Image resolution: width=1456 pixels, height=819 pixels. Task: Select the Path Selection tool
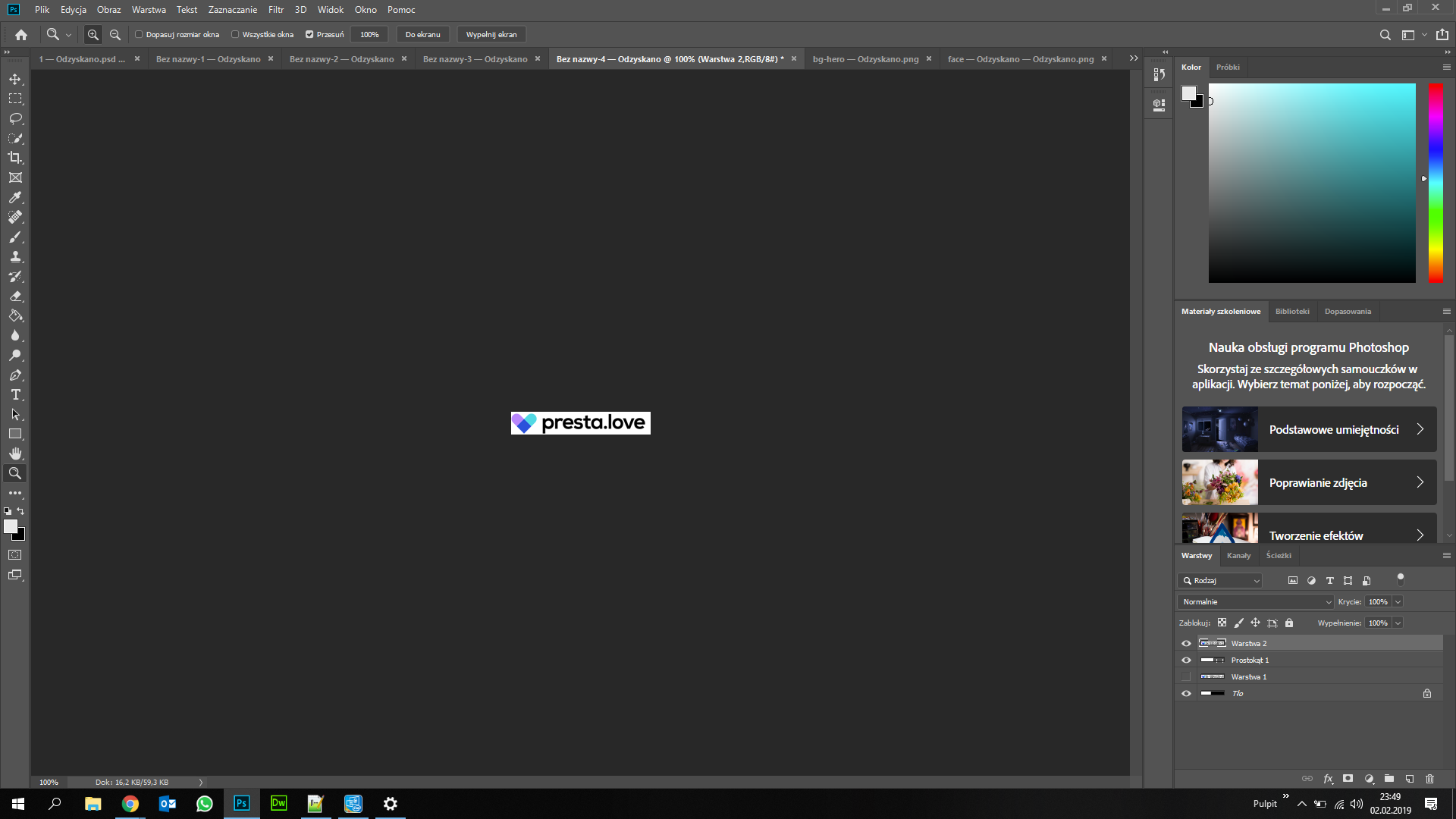pyautogui.click(x=15, y=415)
